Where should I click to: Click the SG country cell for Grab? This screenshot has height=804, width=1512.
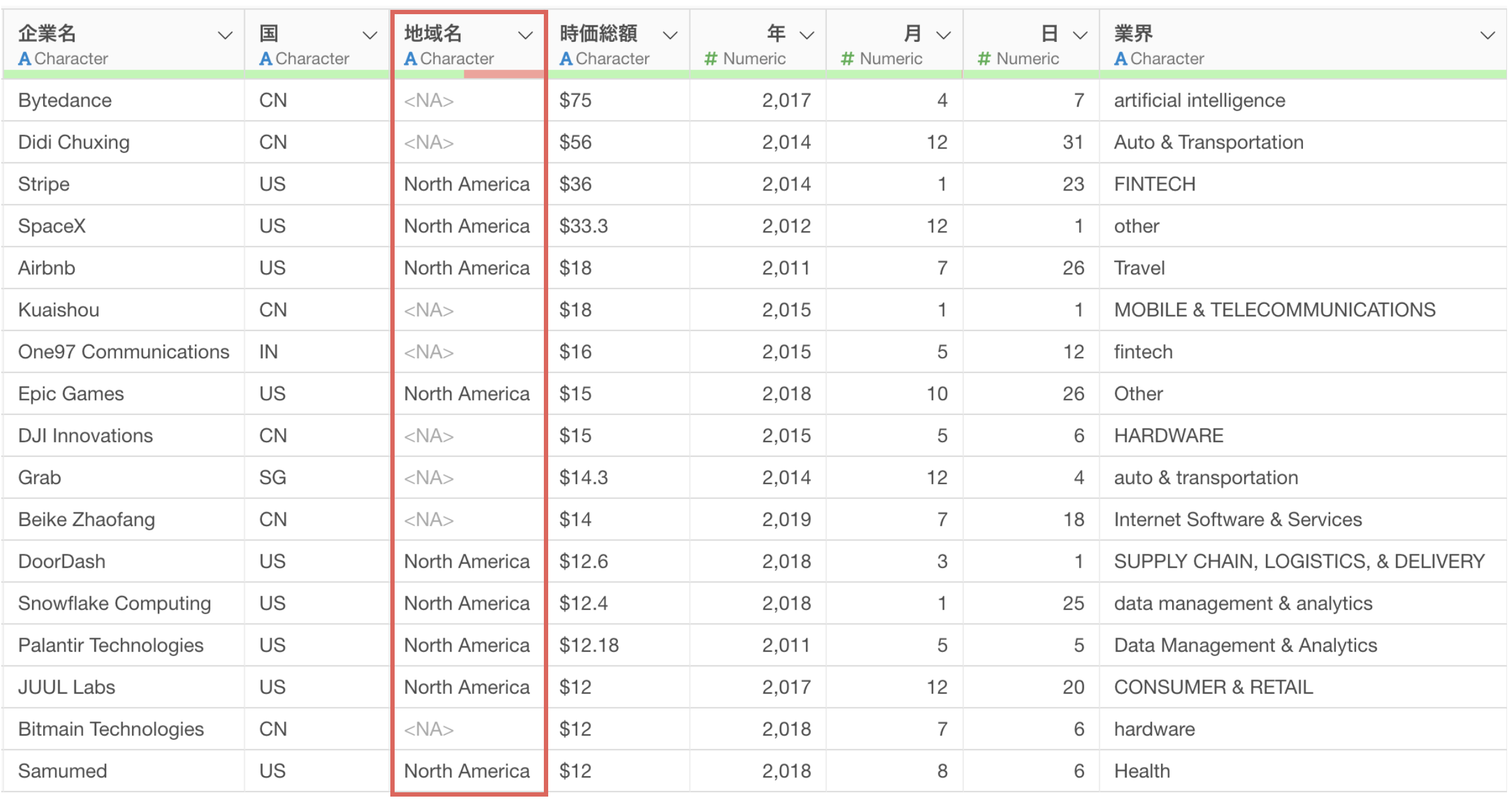pyautogui.click(x=318, y=477)
